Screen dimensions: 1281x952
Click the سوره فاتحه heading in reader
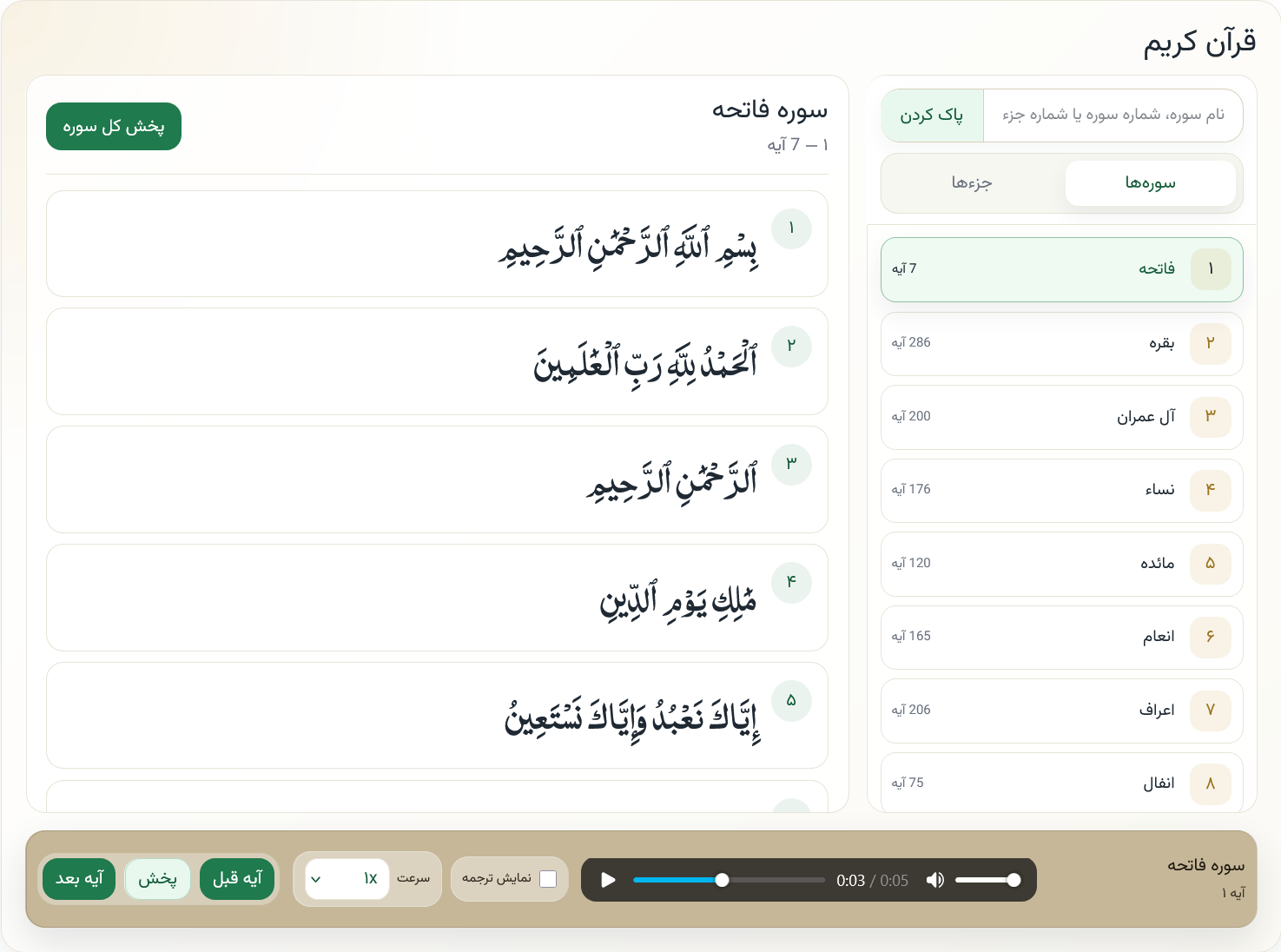pyautogui.click(x=770, y=110)
